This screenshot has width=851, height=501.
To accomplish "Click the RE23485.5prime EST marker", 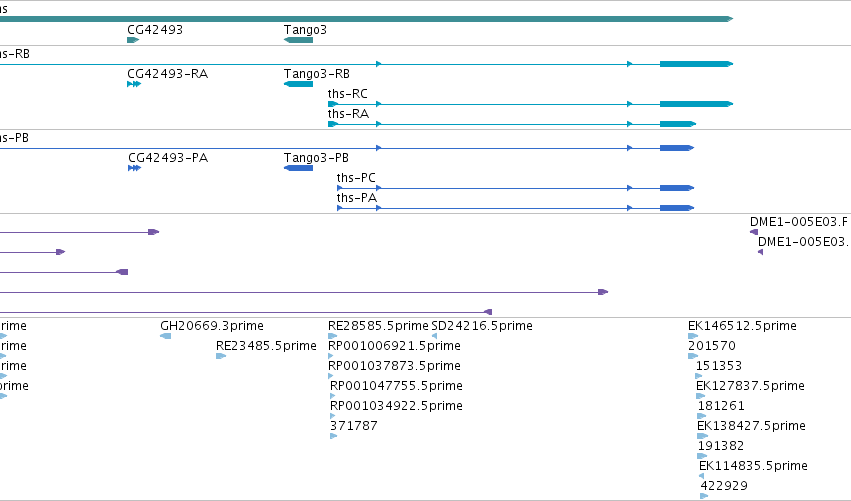I will (221, 356).
